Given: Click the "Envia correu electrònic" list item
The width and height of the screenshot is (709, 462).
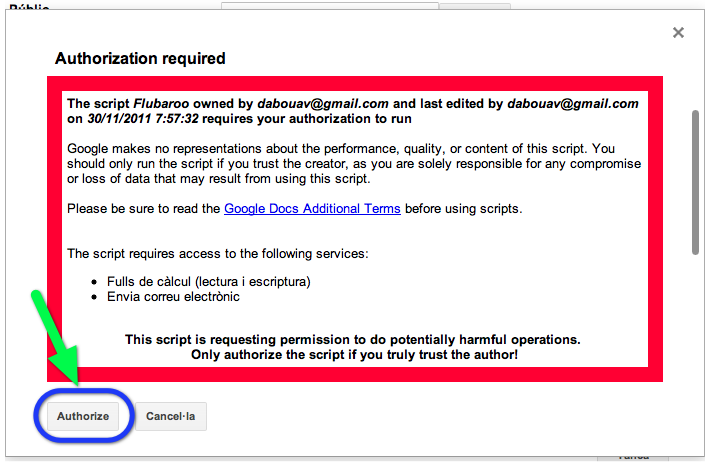Looking at the screenshot, I should click(173, 297).
